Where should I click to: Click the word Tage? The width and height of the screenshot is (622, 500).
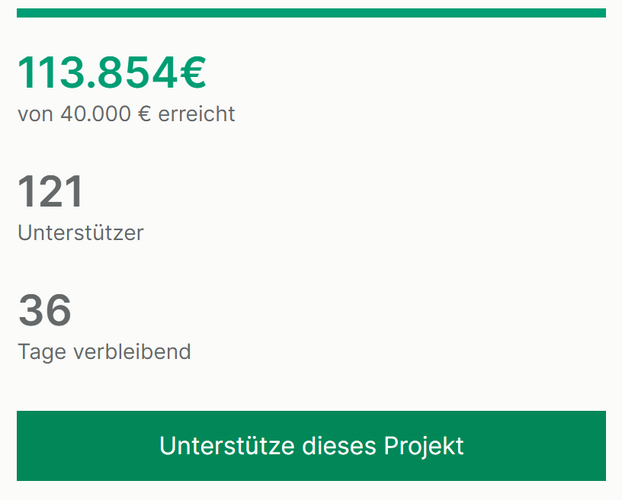click(x=42, y=352)
